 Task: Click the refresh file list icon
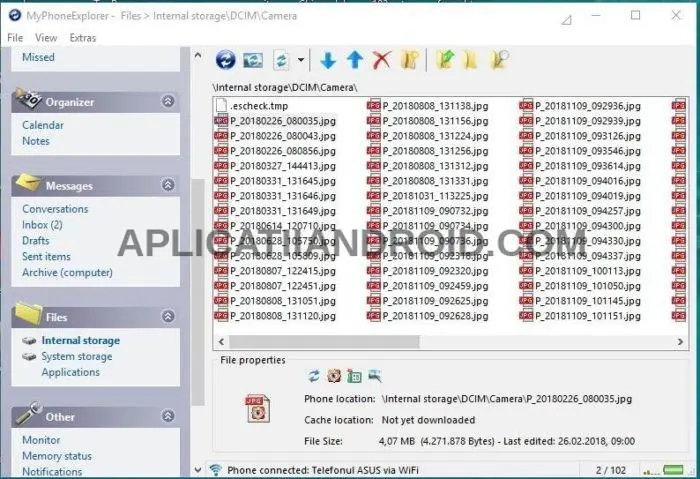281,60
